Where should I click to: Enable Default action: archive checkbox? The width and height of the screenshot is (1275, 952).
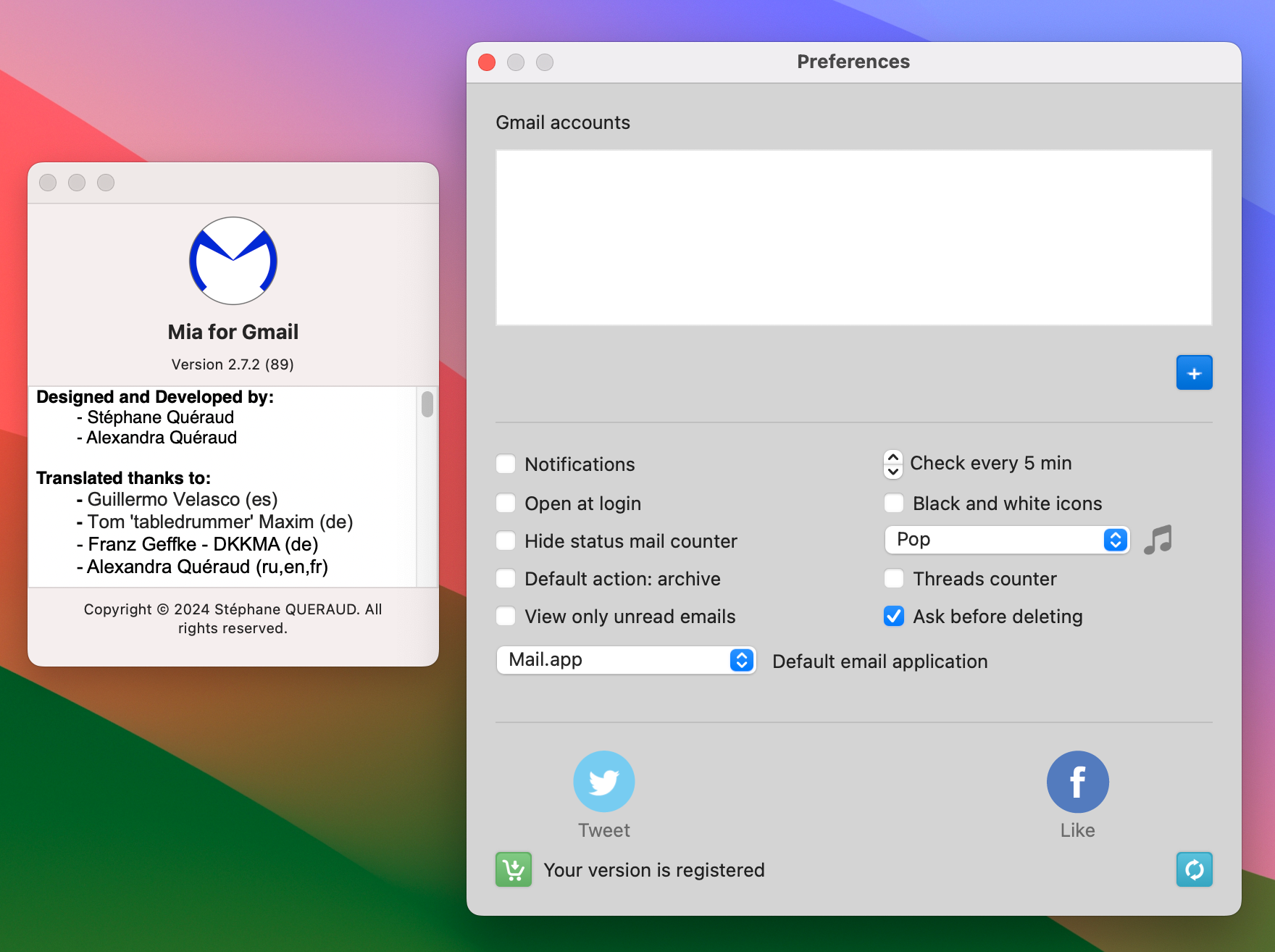pos(506,578)
